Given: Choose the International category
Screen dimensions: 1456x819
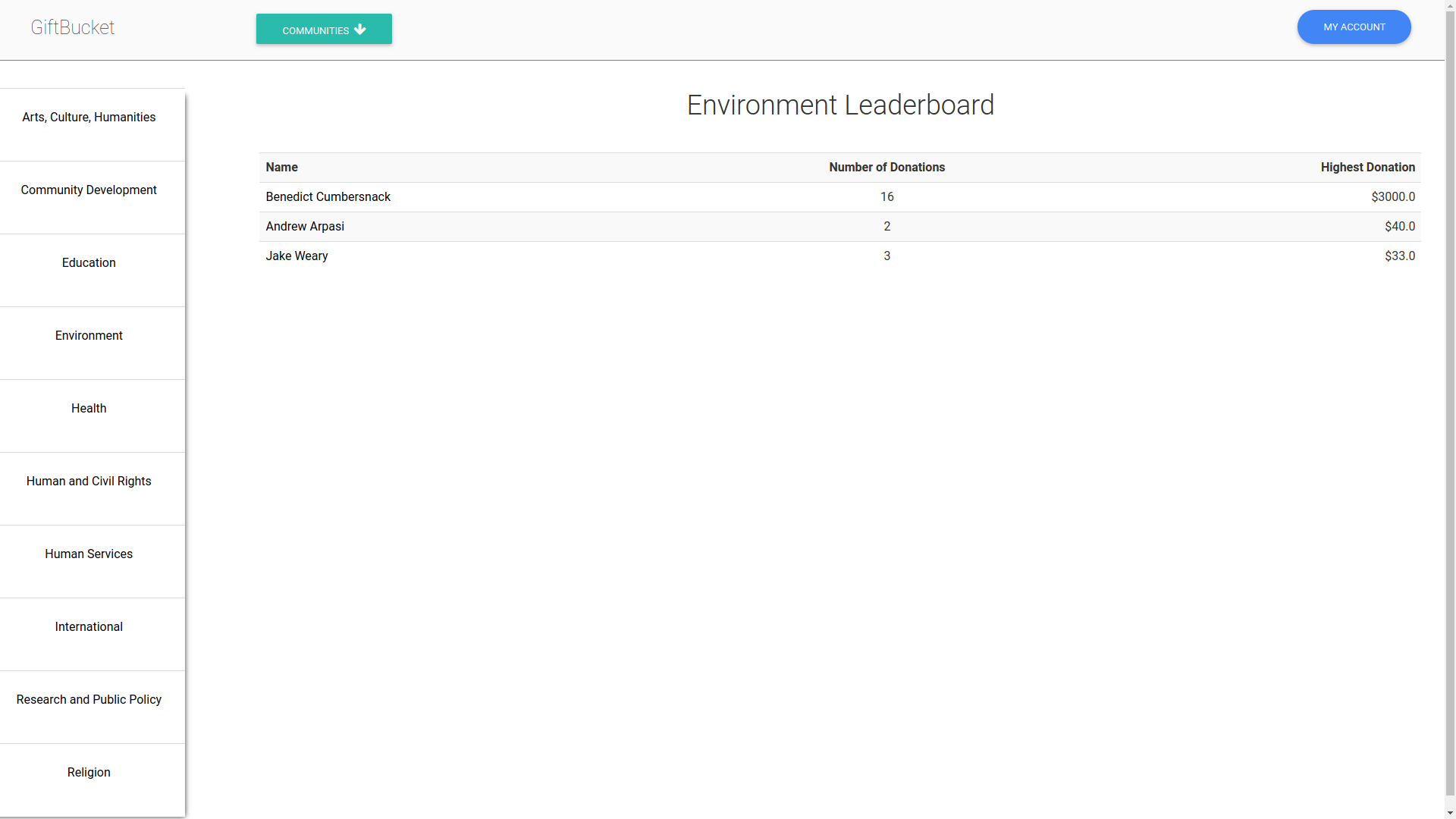Looking at the screenshot, I should pyautogui.click(x=89, y=627).
